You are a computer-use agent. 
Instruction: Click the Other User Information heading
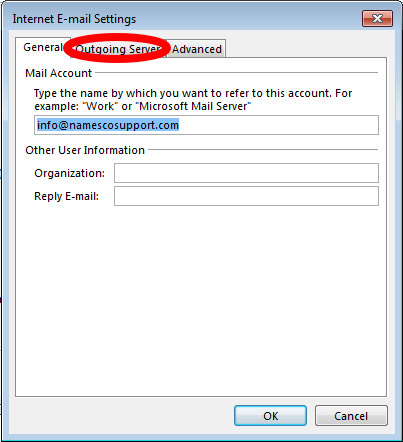click(85, 150)
